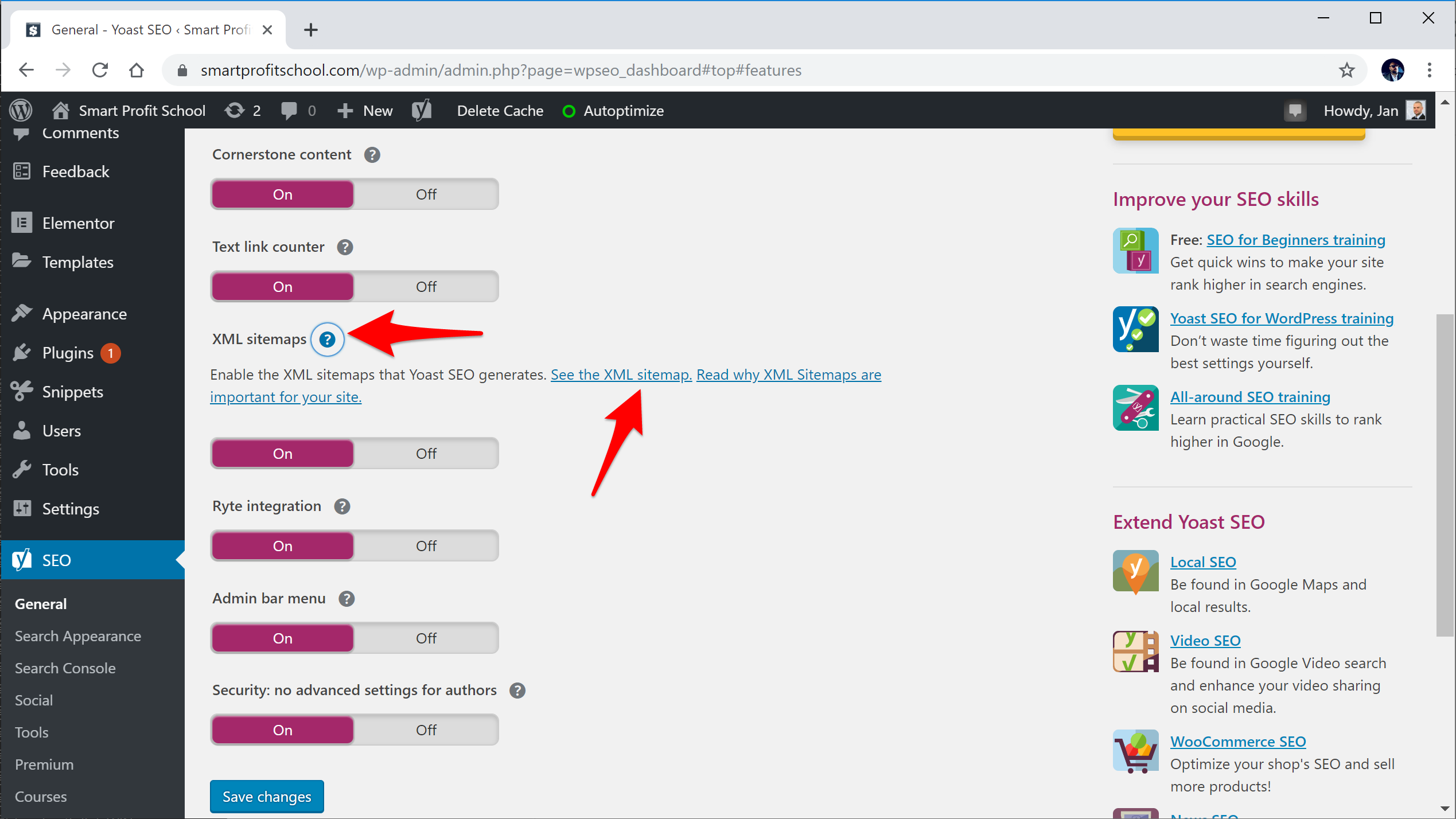
Task: Go back in the browser
Action: (26, 70)
